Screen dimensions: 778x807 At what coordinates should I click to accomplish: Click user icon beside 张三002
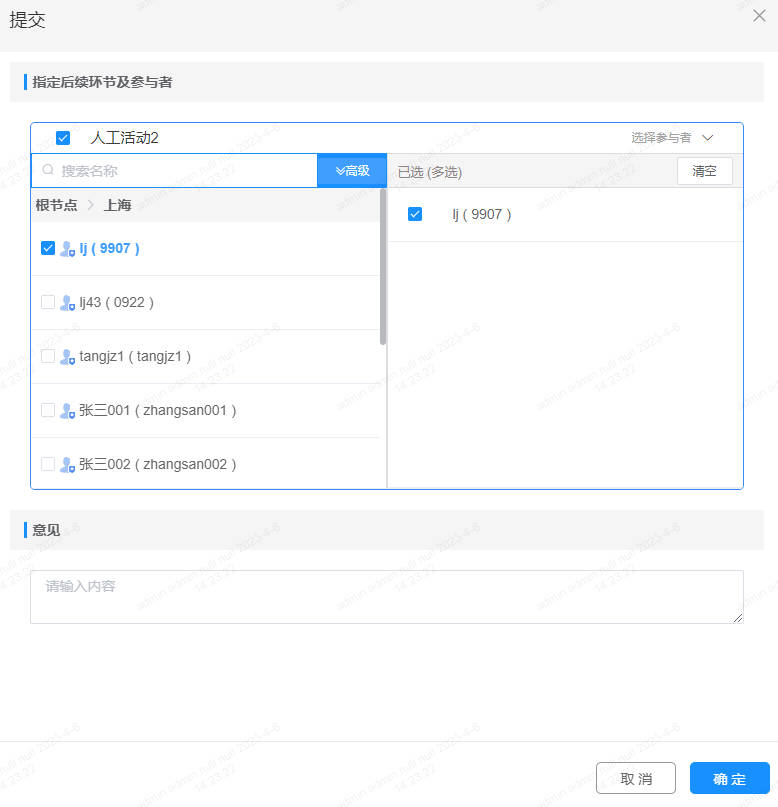[67, 465]
